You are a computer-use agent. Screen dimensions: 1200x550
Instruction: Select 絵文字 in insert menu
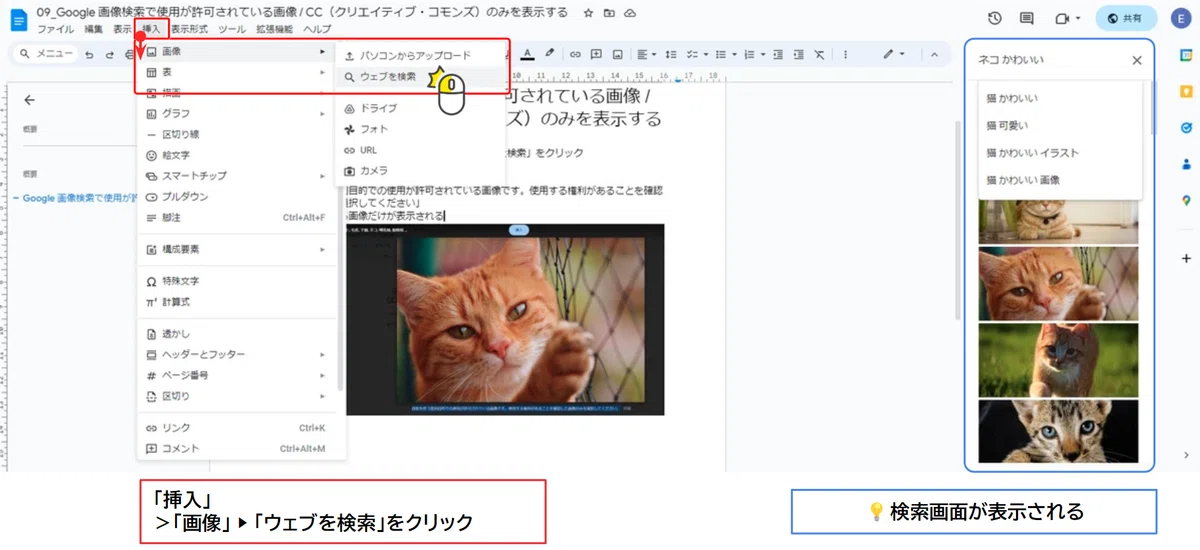[x=237, y=155]
